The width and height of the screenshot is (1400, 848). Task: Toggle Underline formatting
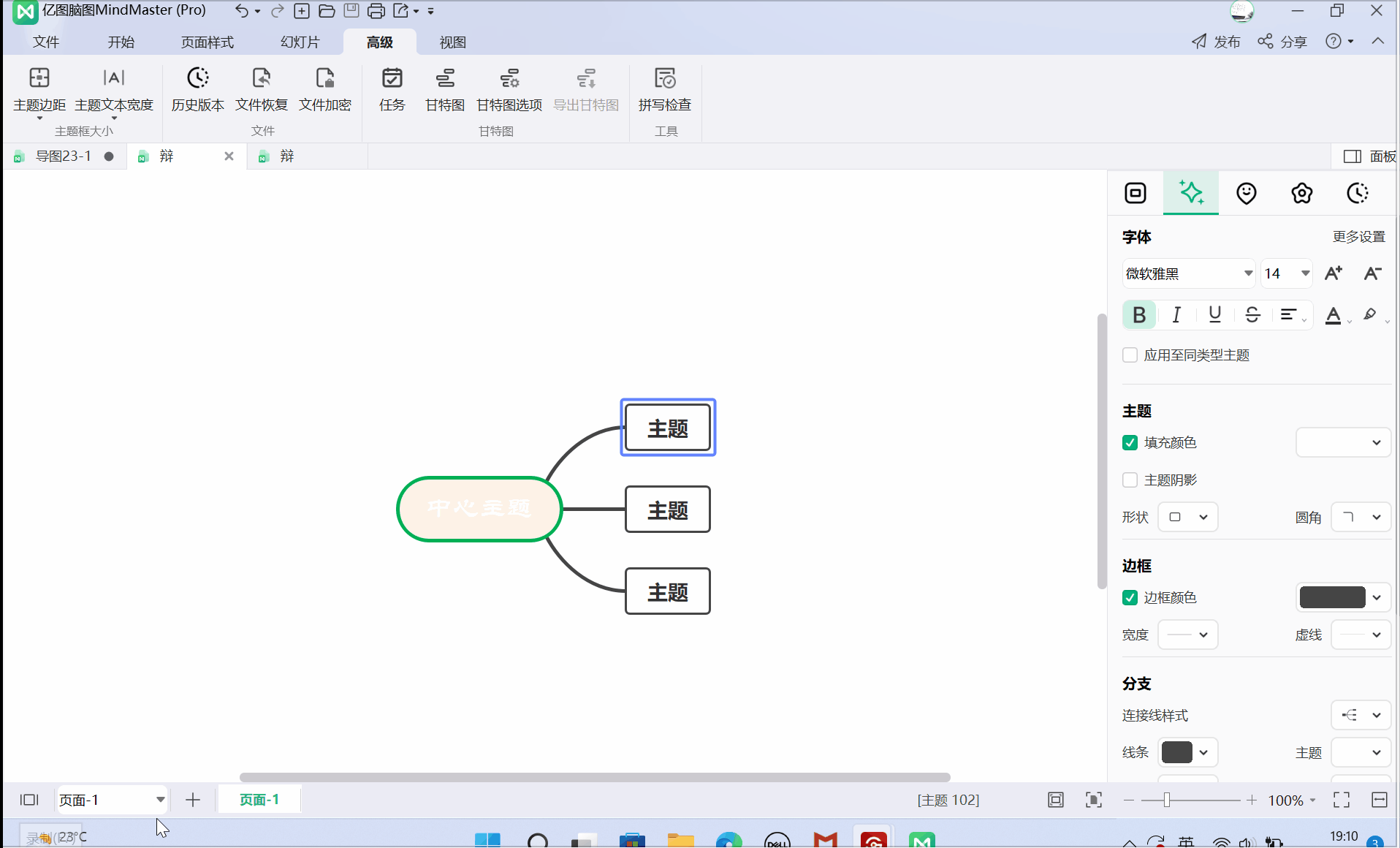click(x=1214, y=315)
